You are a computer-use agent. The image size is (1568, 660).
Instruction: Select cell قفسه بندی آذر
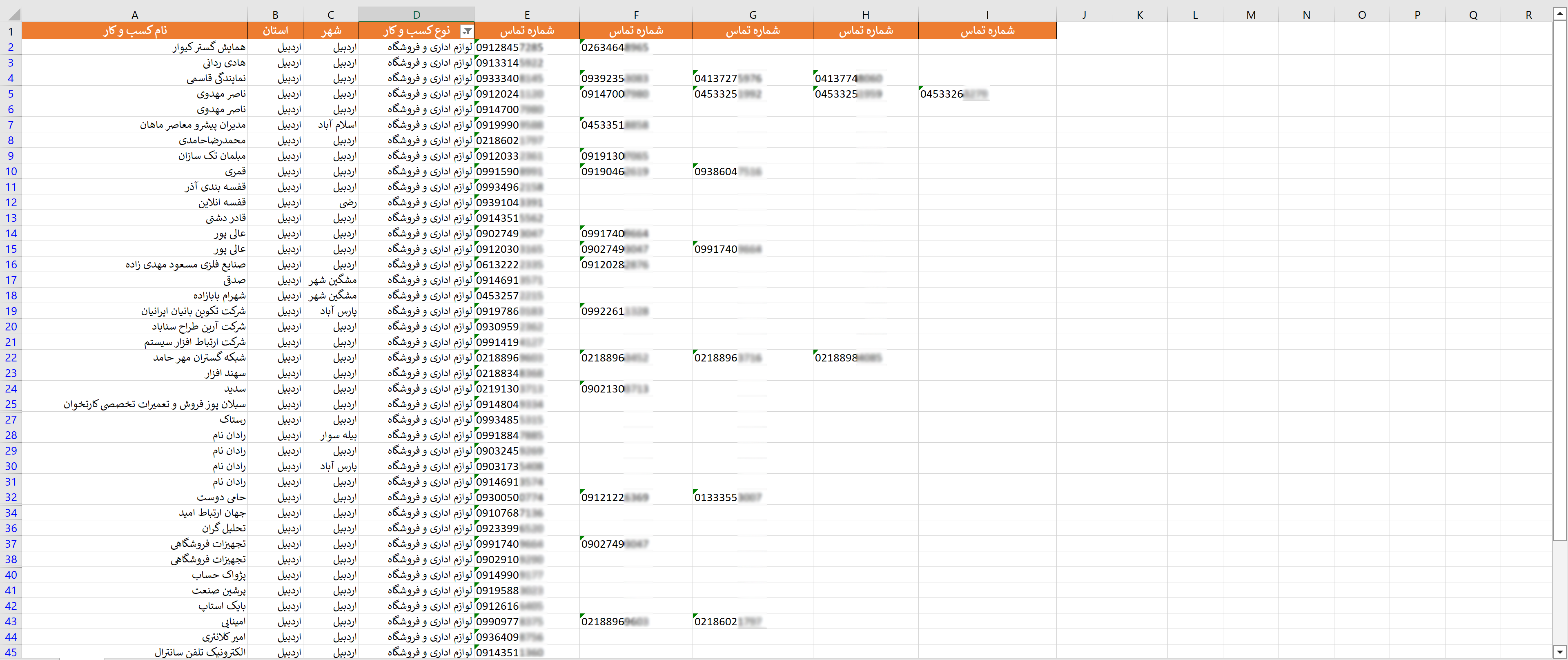coord(134,187)
